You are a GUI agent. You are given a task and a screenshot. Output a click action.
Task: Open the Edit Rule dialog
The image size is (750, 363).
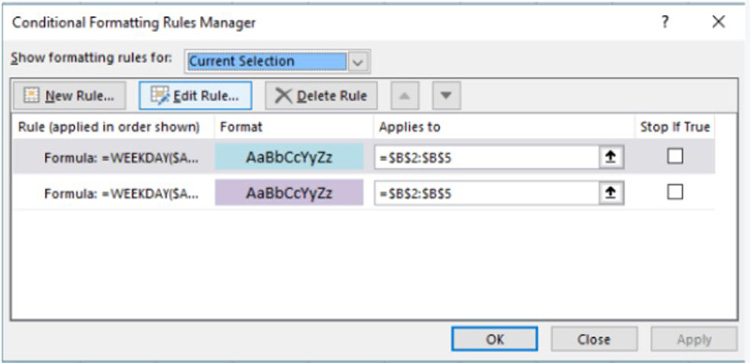click(195, 96)
